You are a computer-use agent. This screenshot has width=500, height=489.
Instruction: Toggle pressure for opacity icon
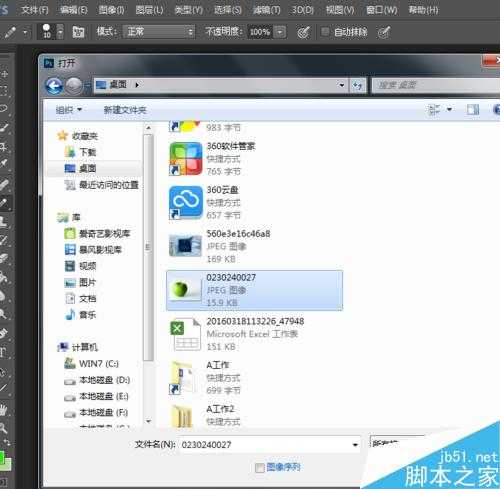[x=303, y=32]
